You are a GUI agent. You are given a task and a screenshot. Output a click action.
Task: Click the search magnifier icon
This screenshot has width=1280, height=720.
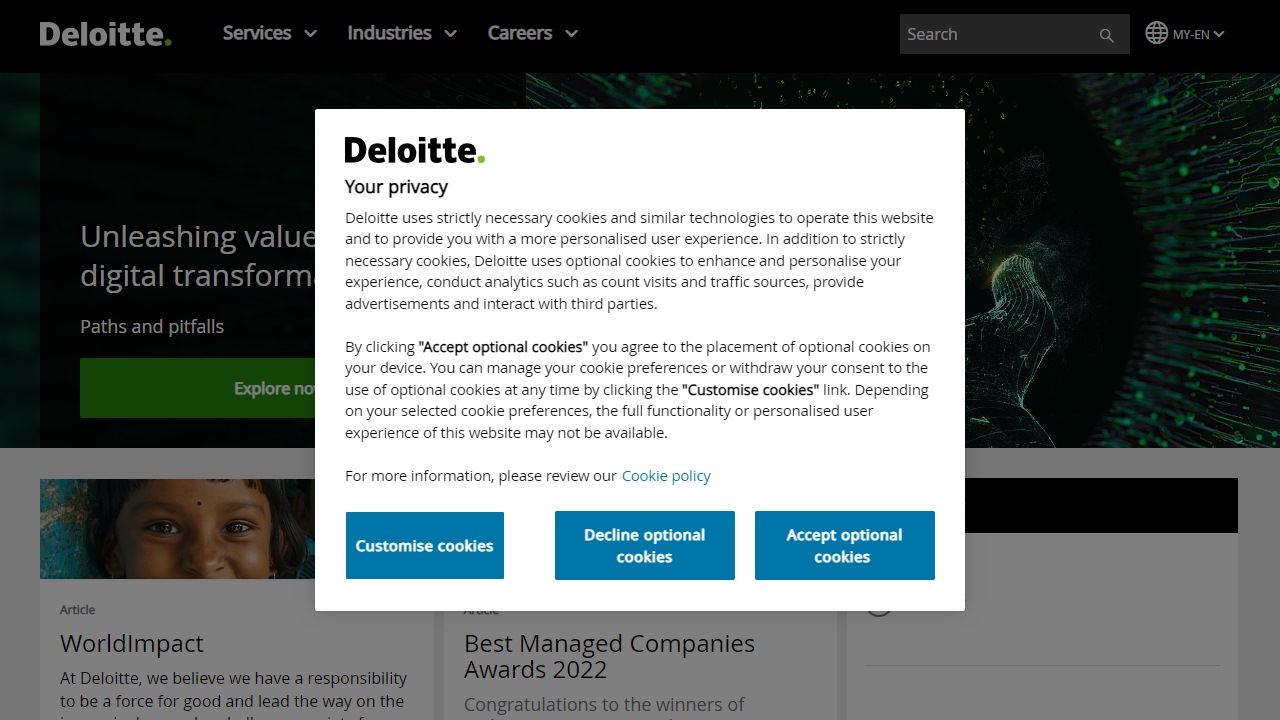(x=1106, y=35)
